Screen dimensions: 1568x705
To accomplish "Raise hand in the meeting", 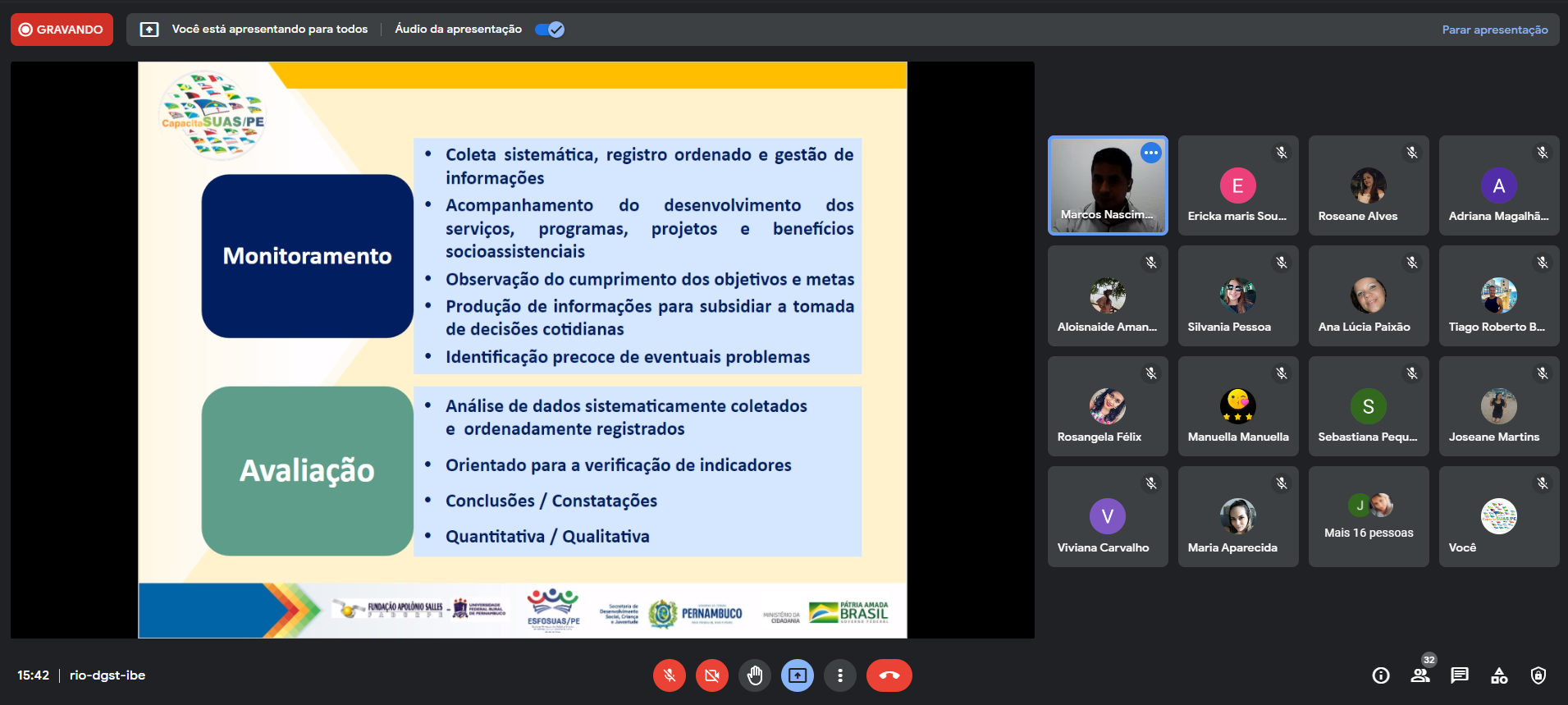I will point(755,675).
